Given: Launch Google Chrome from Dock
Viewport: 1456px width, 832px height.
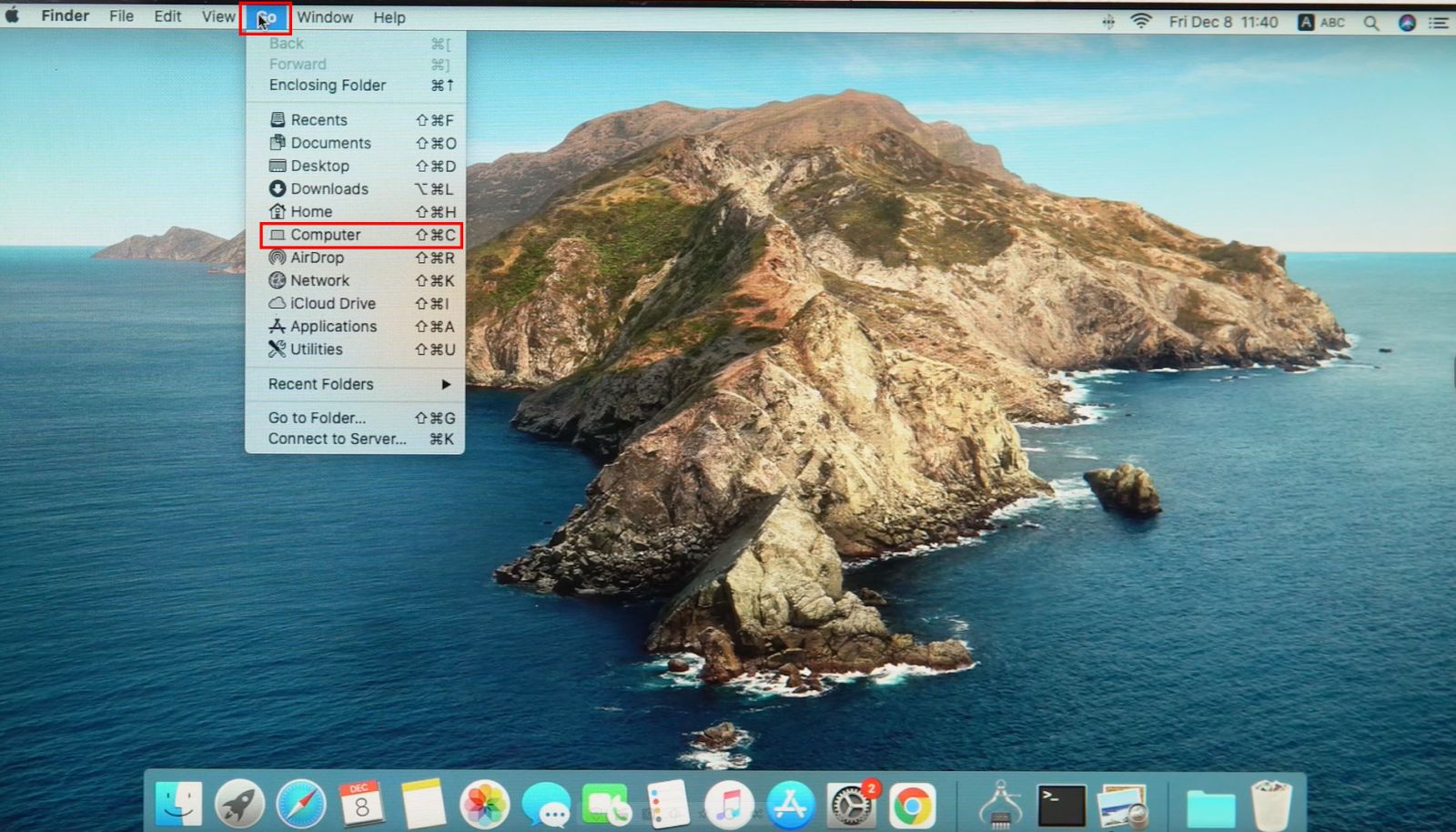Looking at the screenshot, I should (x=912, y=806).
